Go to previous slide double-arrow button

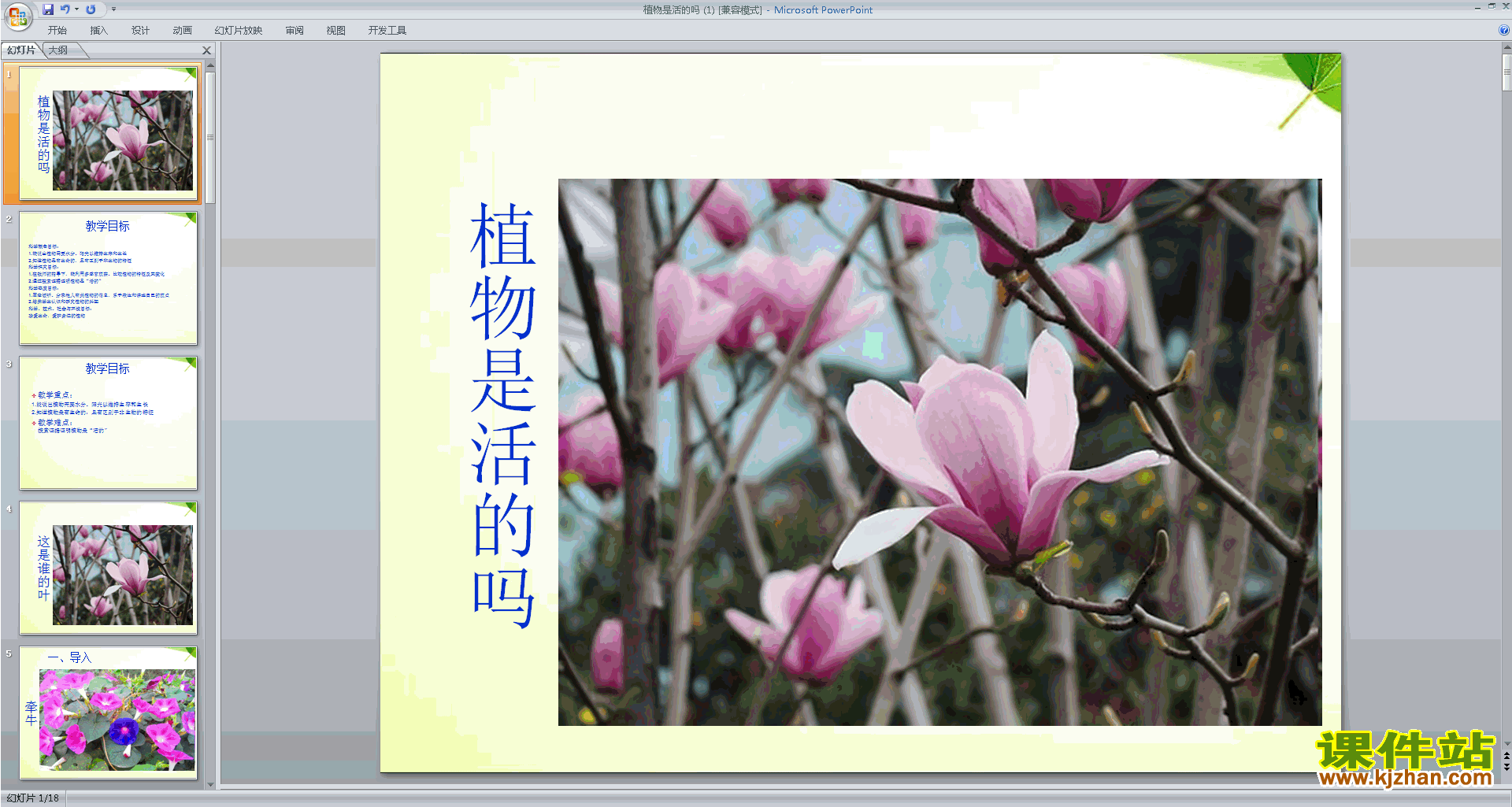[1506, 756]
